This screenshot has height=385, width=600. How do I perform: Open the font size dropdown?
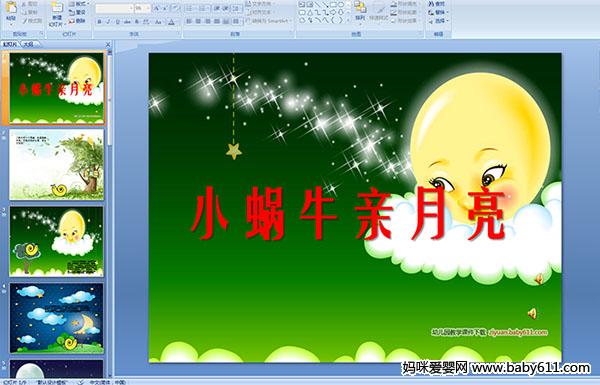click(142, 8)
